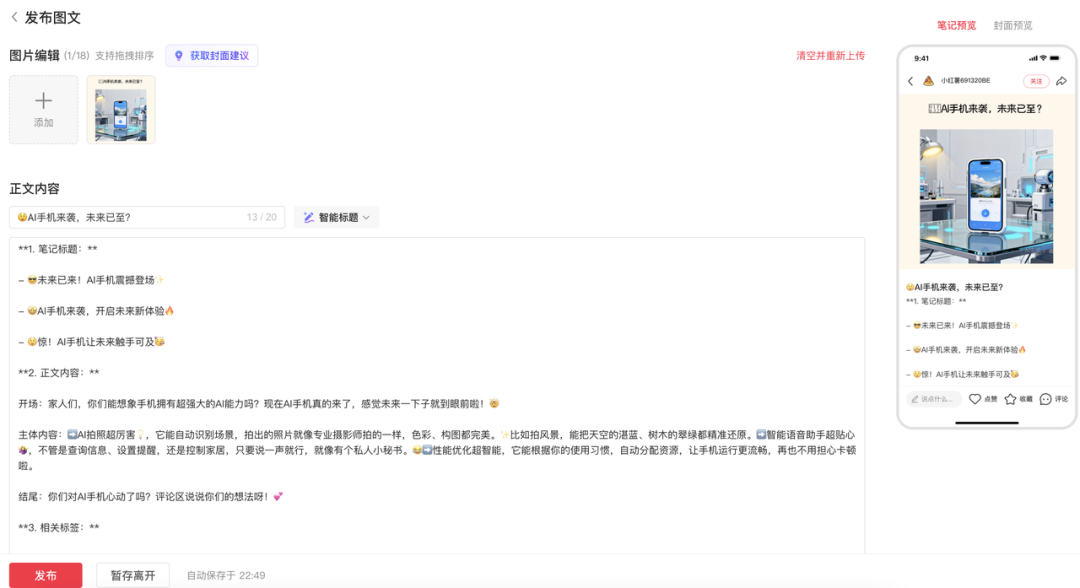The image size is (1080, 588).
Task: Click the like heart icon in the note preview
Action: point(975,398)
